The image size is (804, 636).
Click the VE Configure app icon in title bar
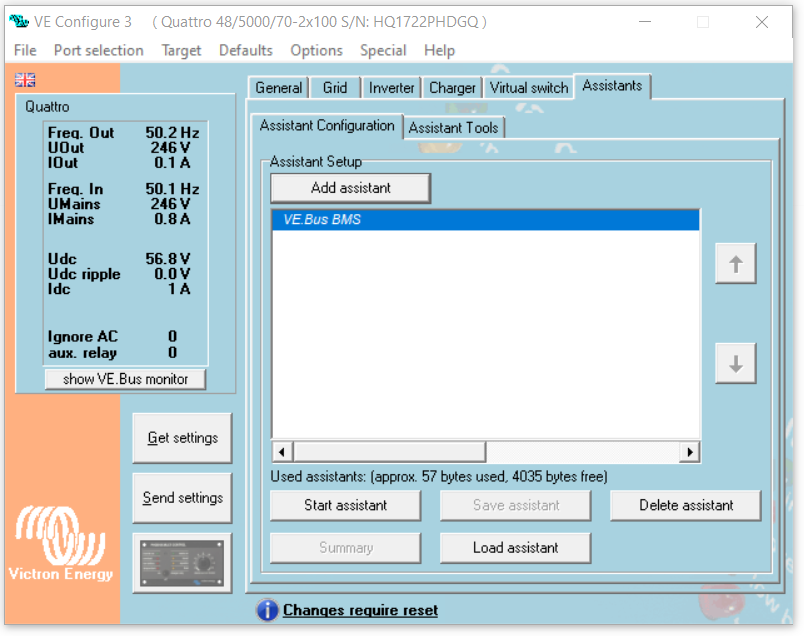19,22
